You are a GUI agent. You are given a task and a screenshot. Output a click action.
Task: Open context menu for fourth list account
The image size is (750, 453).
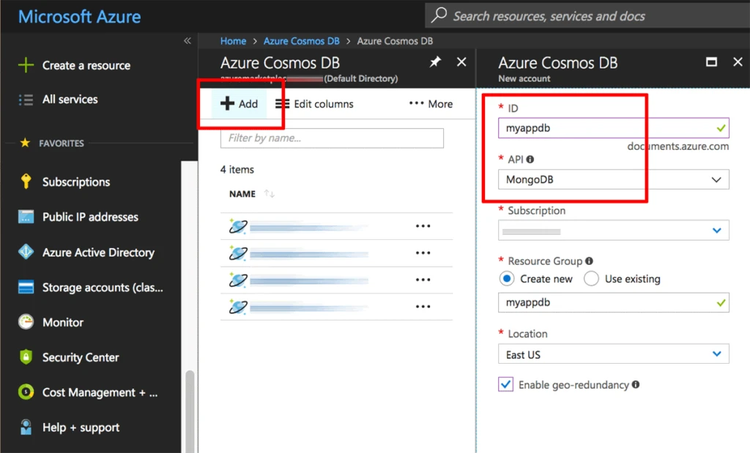tap(423, 306)
